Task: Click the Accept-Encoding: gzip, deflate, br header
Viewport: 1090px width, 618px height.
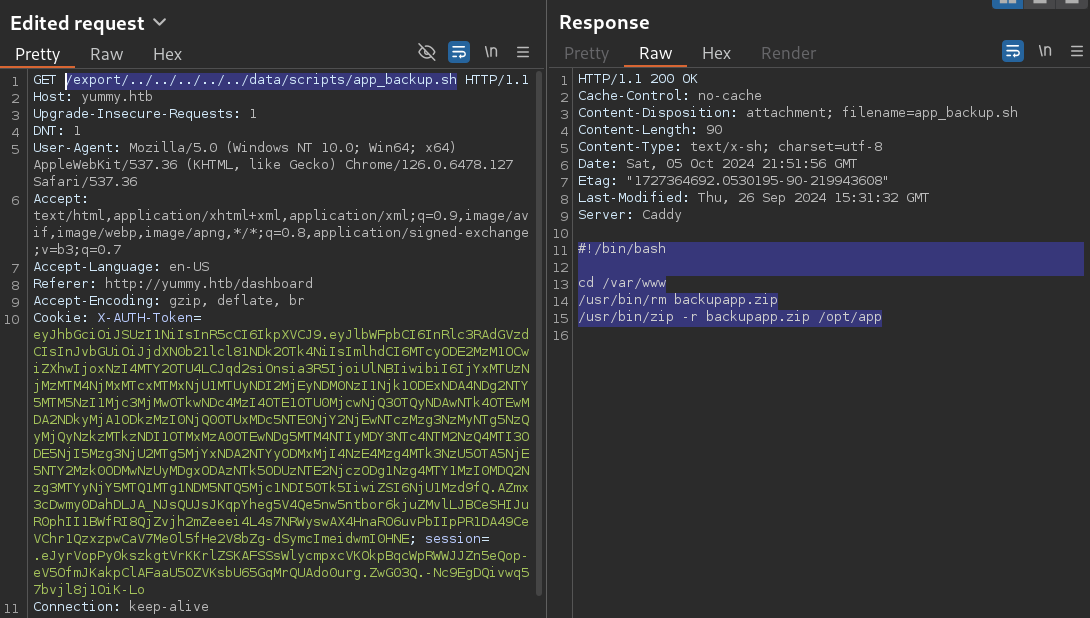Action: (169, 301)
